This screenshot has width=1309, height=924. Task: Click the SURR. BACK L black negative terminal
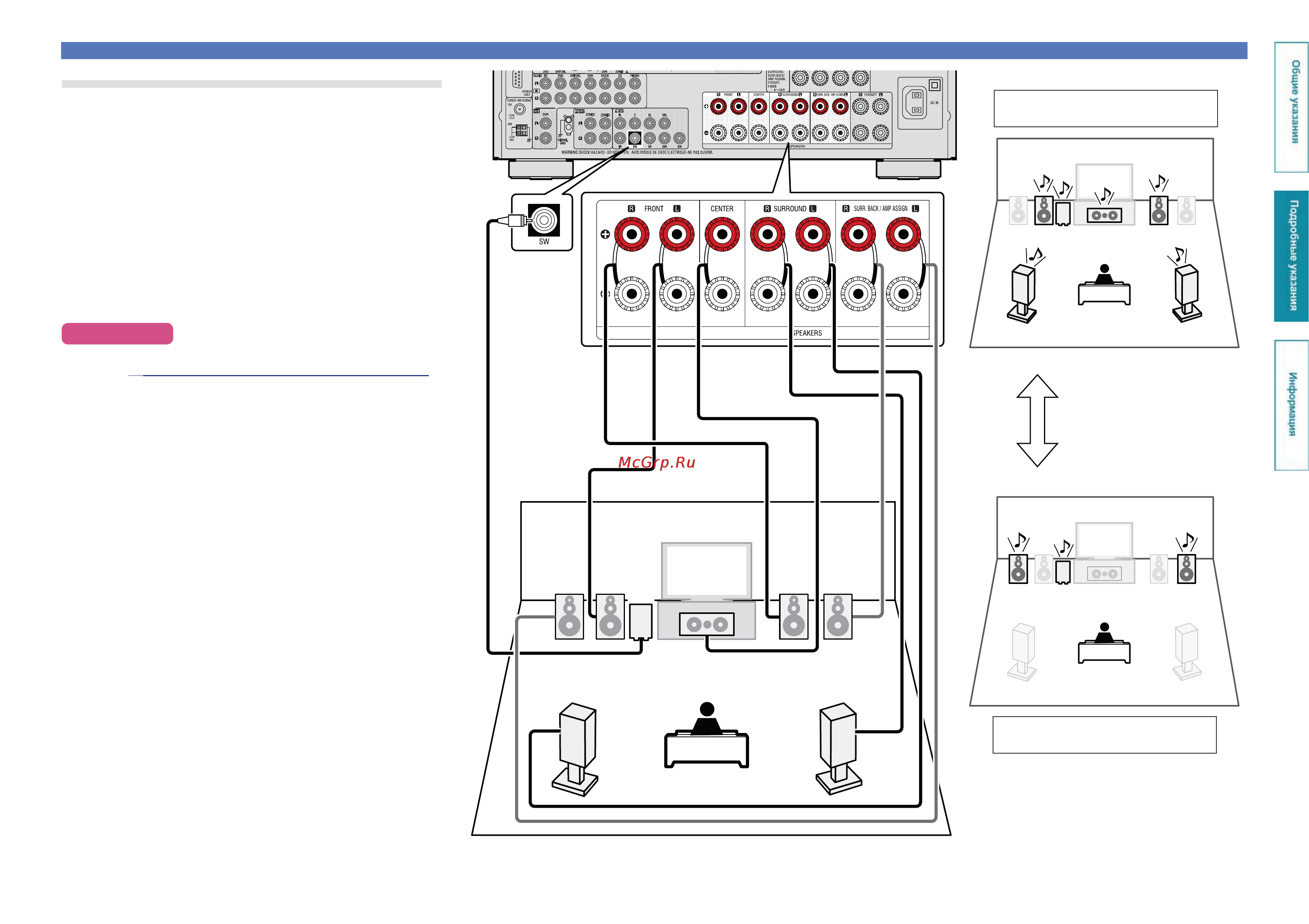[x=904, y=294]
